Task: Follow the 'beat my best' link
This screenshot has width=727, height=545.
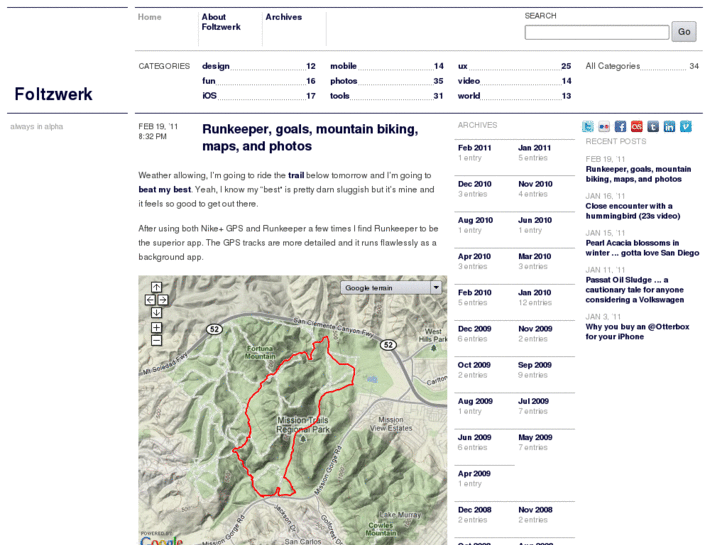Action: (165, 189)
